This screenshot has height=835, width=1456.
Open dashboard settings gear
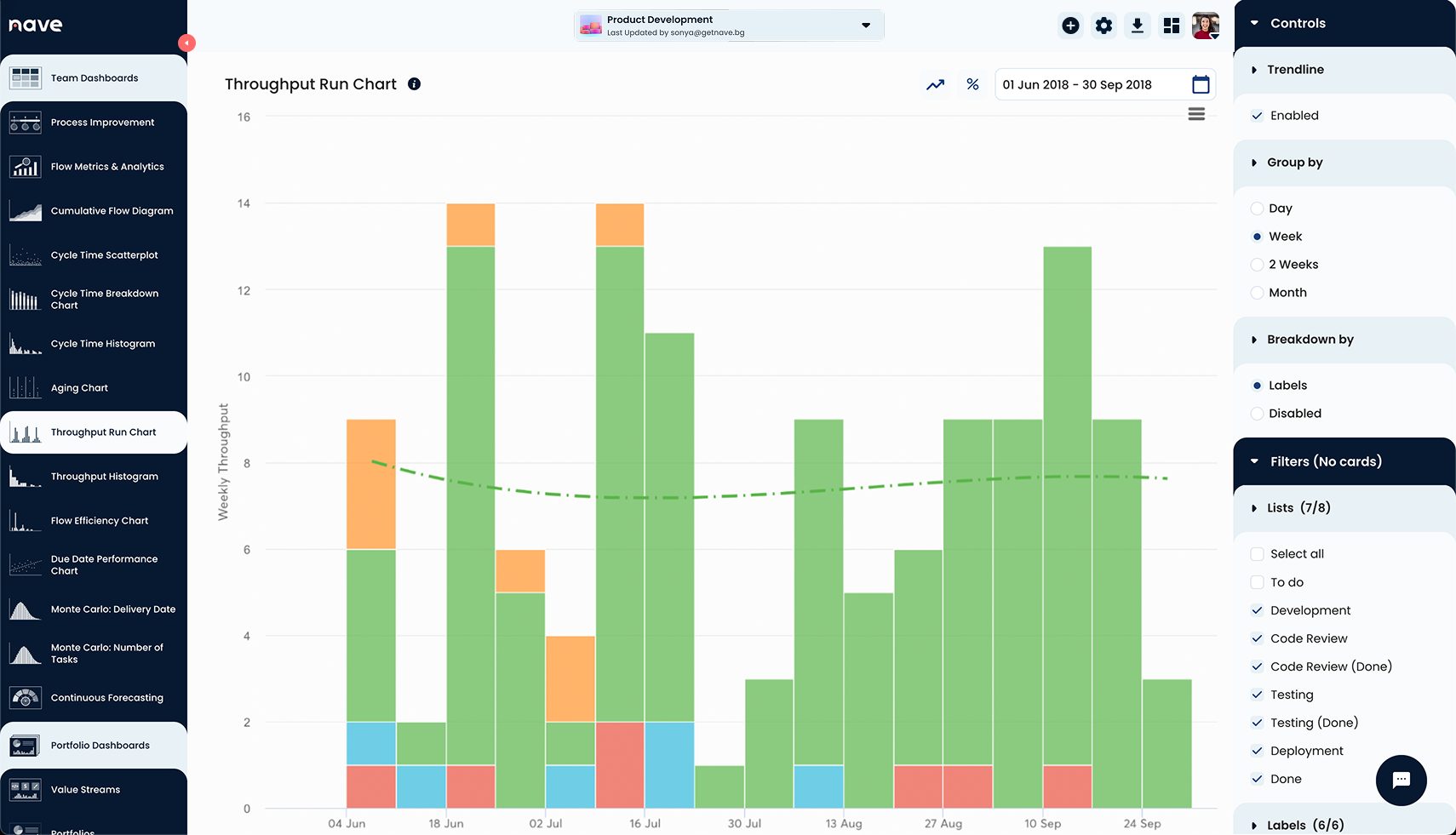tap(1103, 26)
